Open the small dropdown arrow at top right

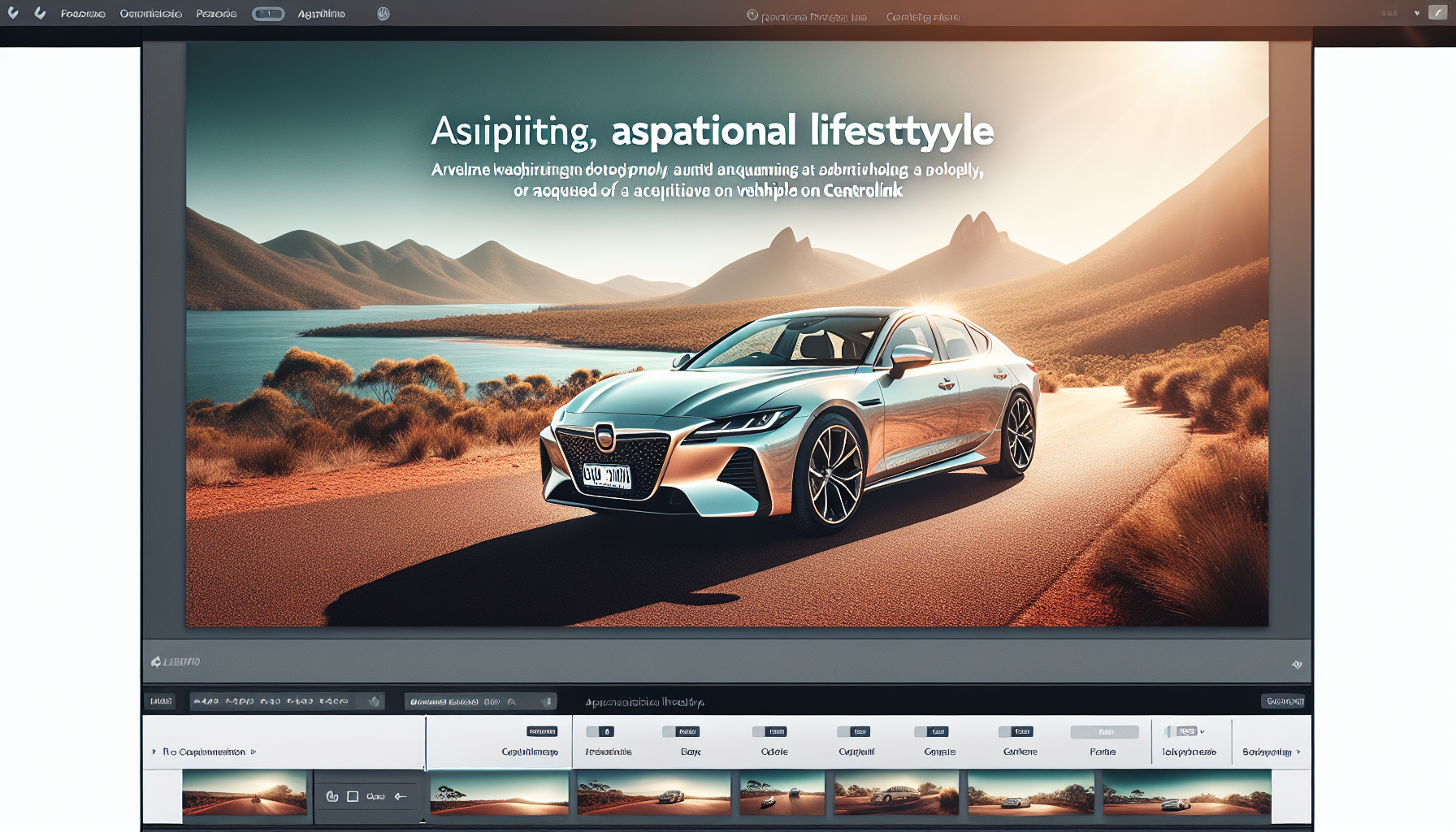click(1417, 14)
